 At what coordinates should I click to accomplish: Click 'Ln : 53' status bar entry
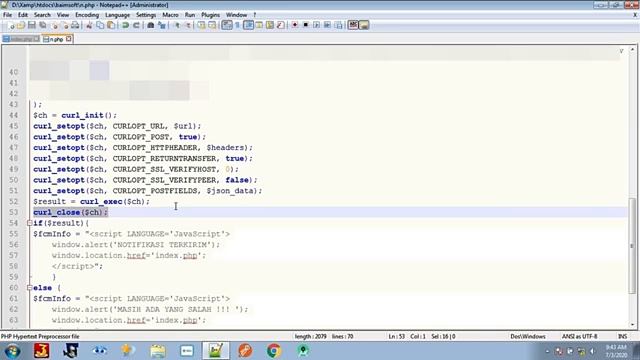(396, 336)
